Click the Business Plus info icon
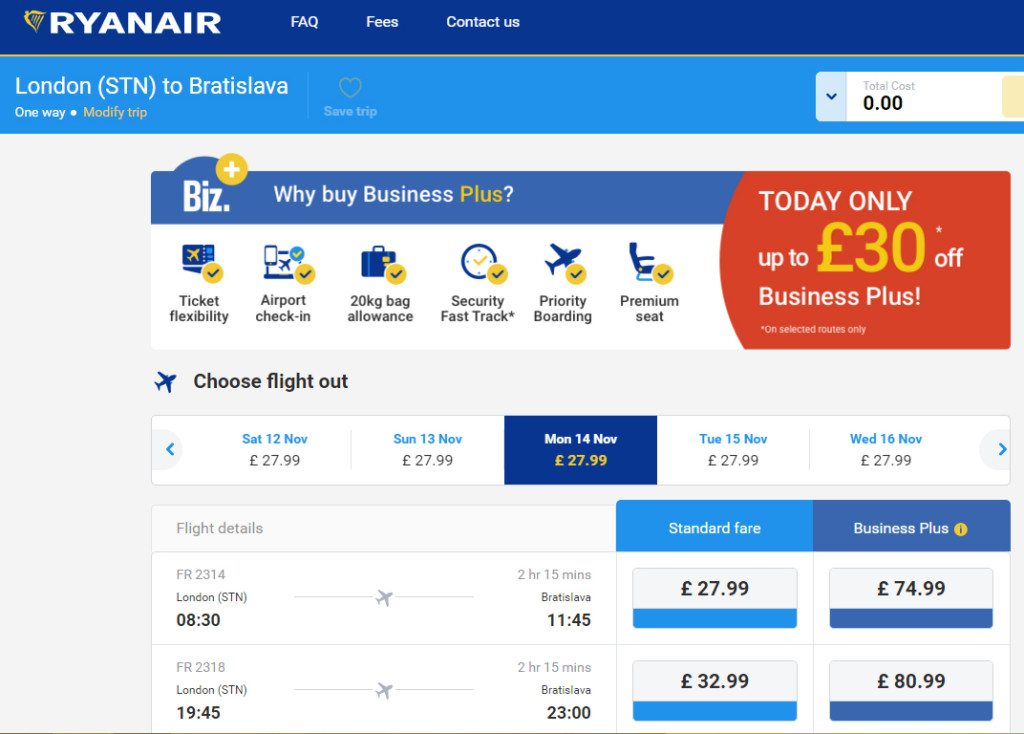Image resolution: width=1024 pixels, height=734 pixels. tap(960, 529)
